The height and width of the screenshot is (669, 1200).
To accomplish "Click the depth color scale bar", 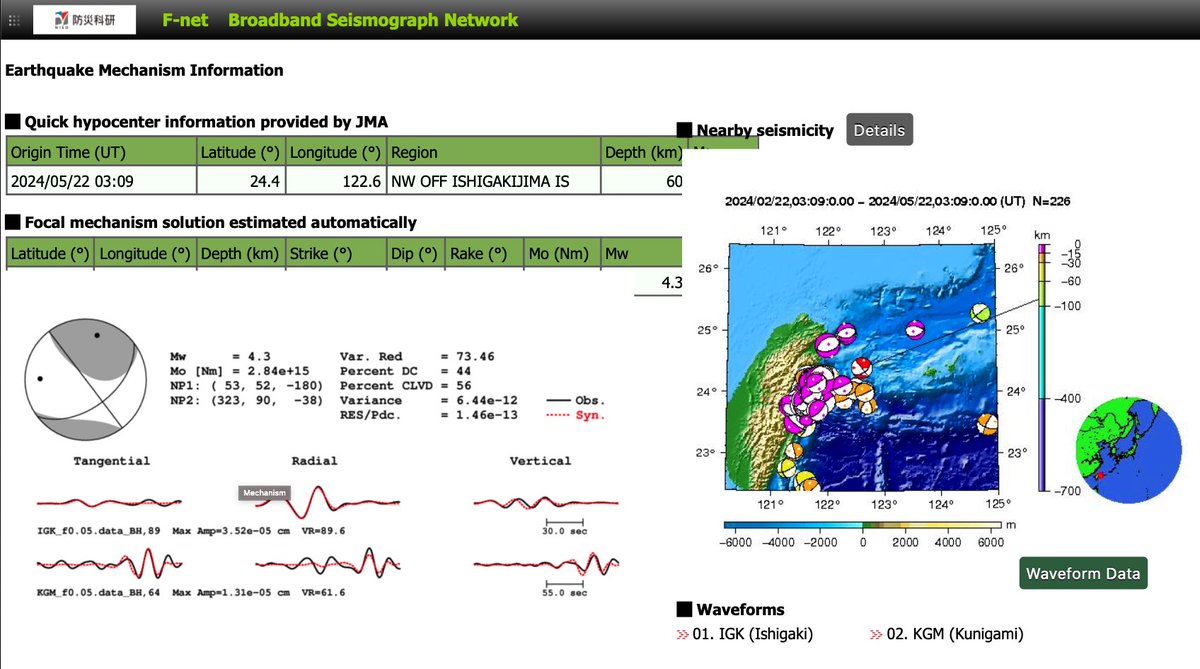I will (x=1042, y=367).
